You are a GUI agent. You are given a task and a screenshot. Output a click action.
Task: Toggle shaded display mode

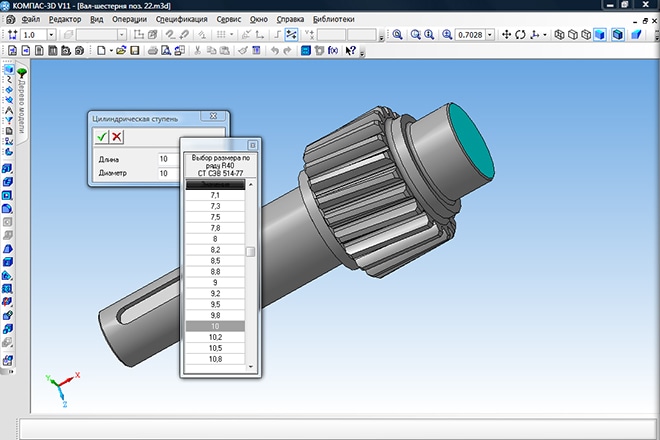click(x=600, y=35)
